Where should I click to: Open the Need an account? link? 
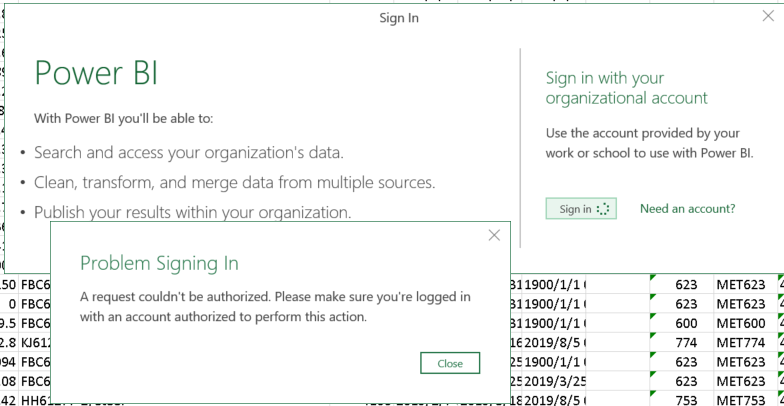tap(688, 208)
